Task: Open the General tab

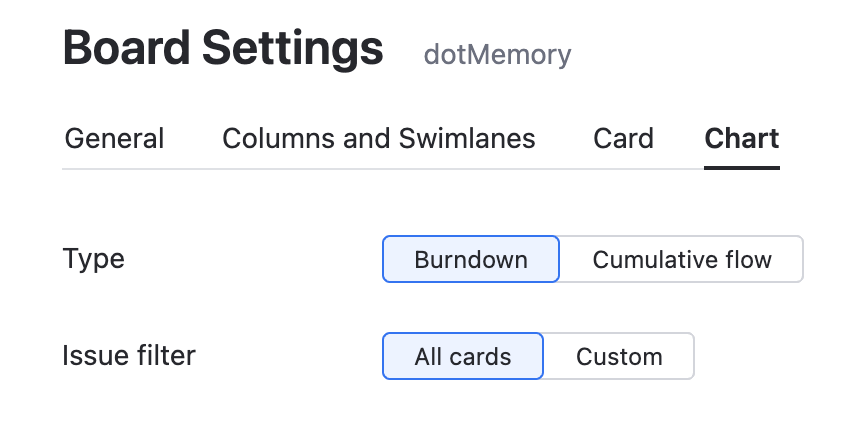Action: click(x=114, y=138)
